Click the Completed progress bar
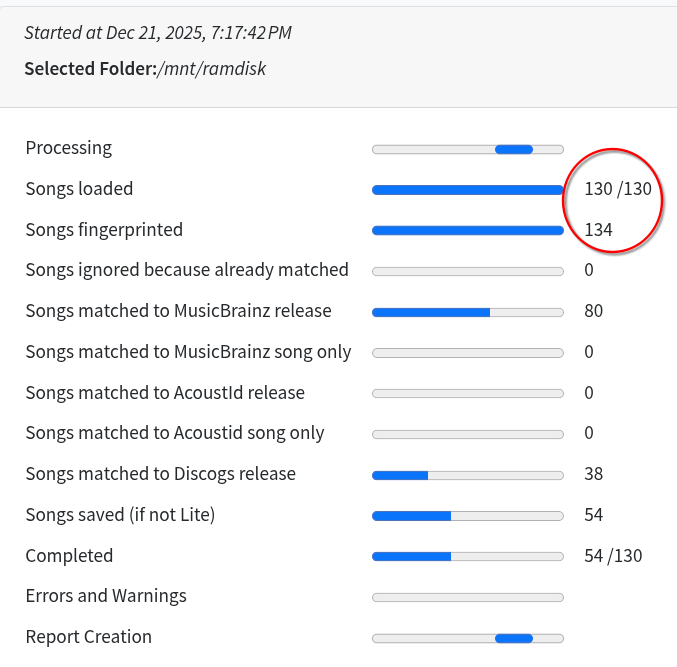 click(x=467, y=556)
